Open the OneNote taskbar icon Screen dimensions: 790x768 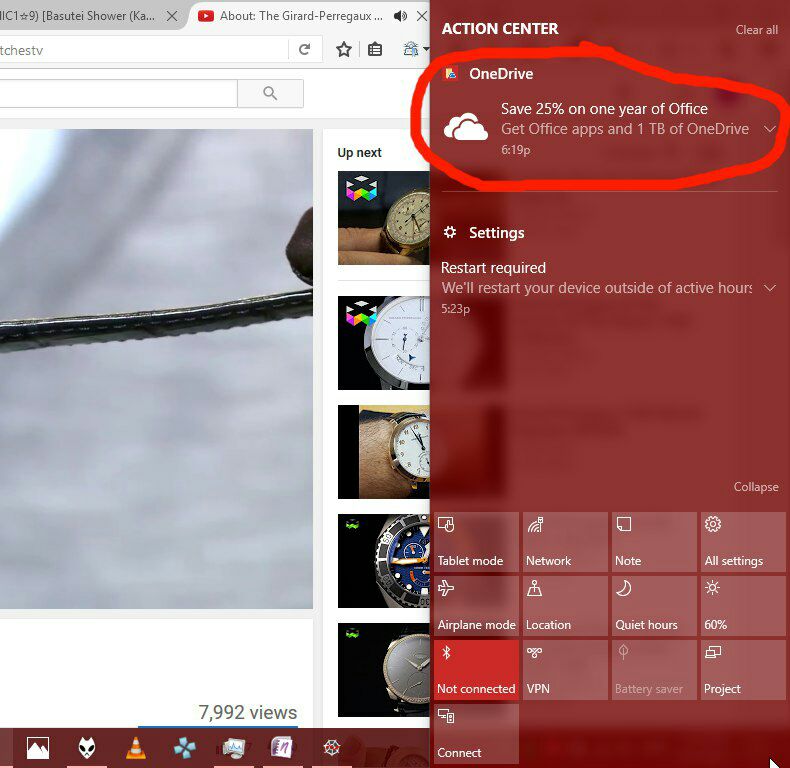pyautogui.click(x=282, y=748)
